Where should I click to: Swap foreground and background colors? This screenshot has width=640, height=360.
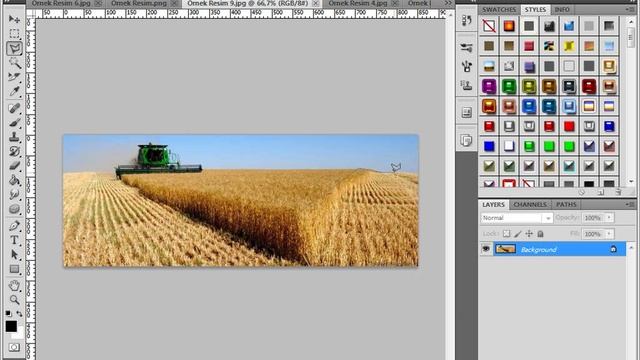pos(20,313)
